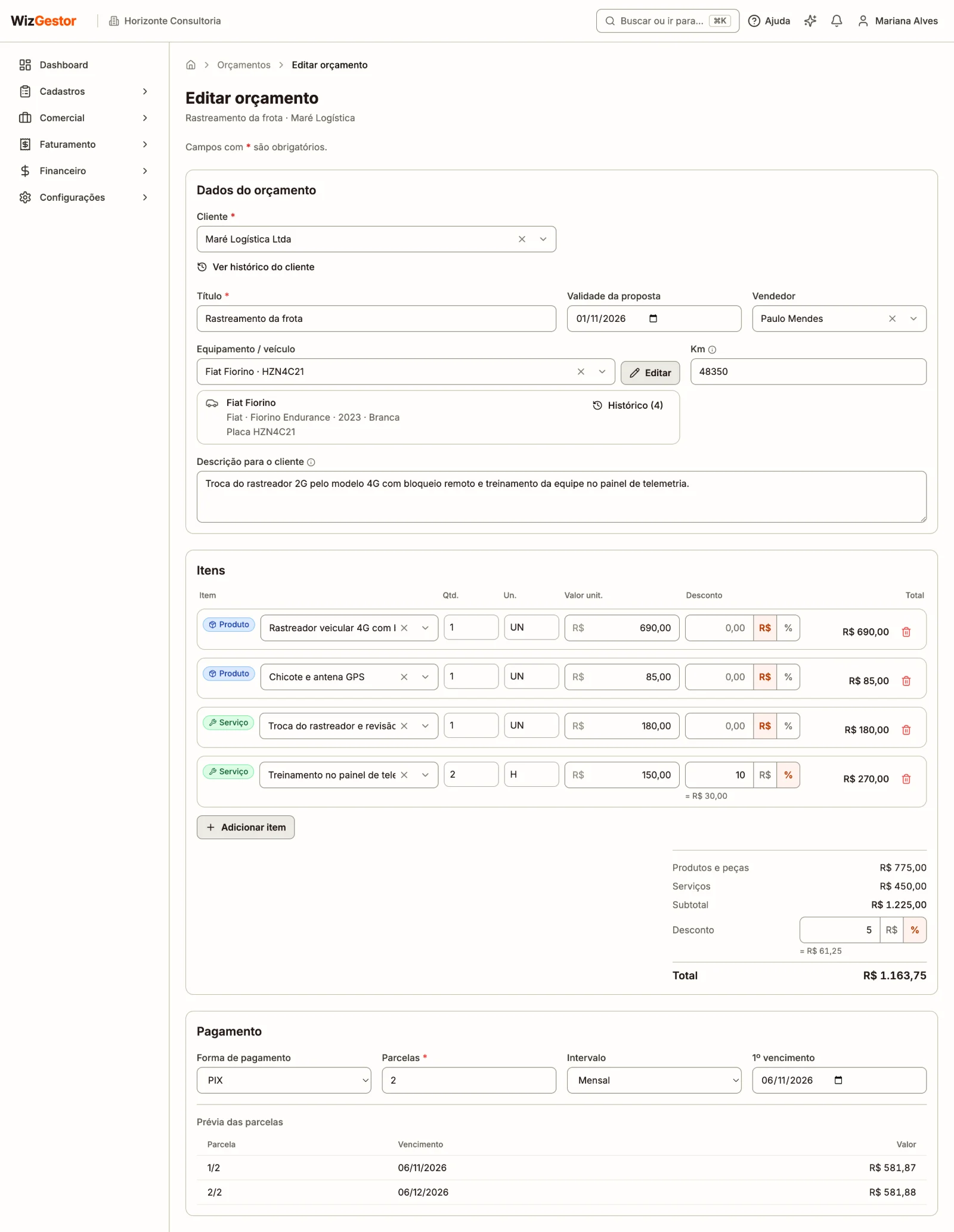Click Editar button next to vehicle
954x1232 pixels.
coord(650,373)
